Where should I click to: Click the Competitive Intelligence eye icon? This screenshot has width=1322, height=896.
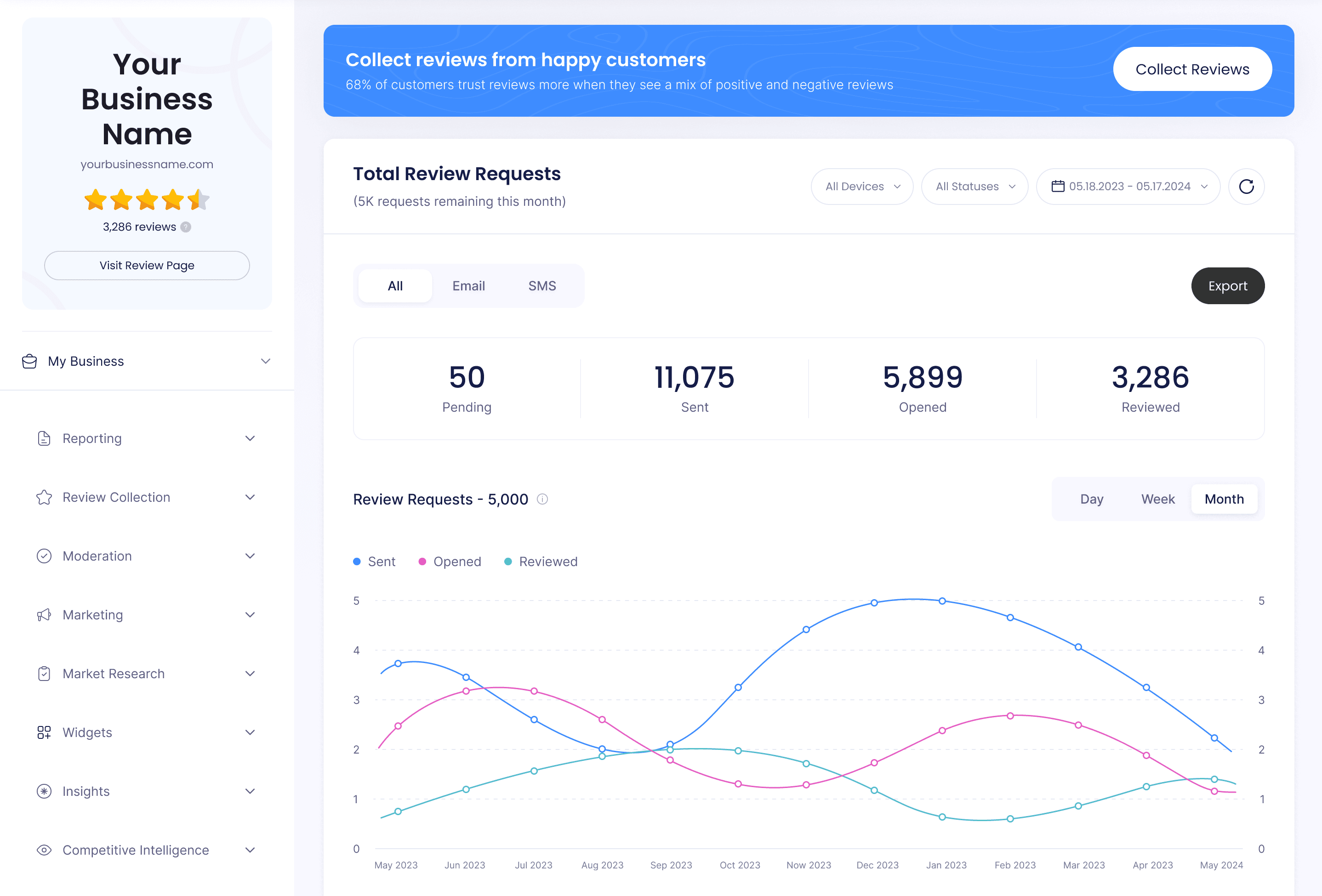(44, 850)
